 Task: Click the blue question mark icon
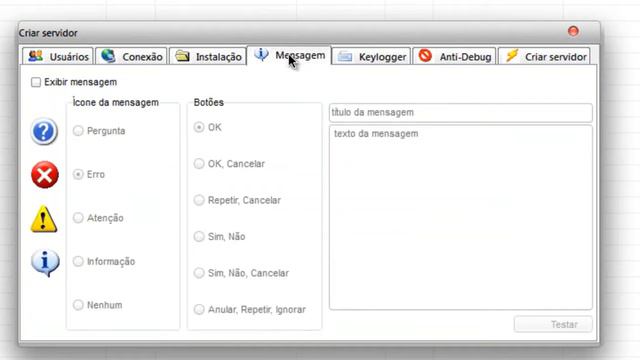pyautogui.click(x=44, y=131)
